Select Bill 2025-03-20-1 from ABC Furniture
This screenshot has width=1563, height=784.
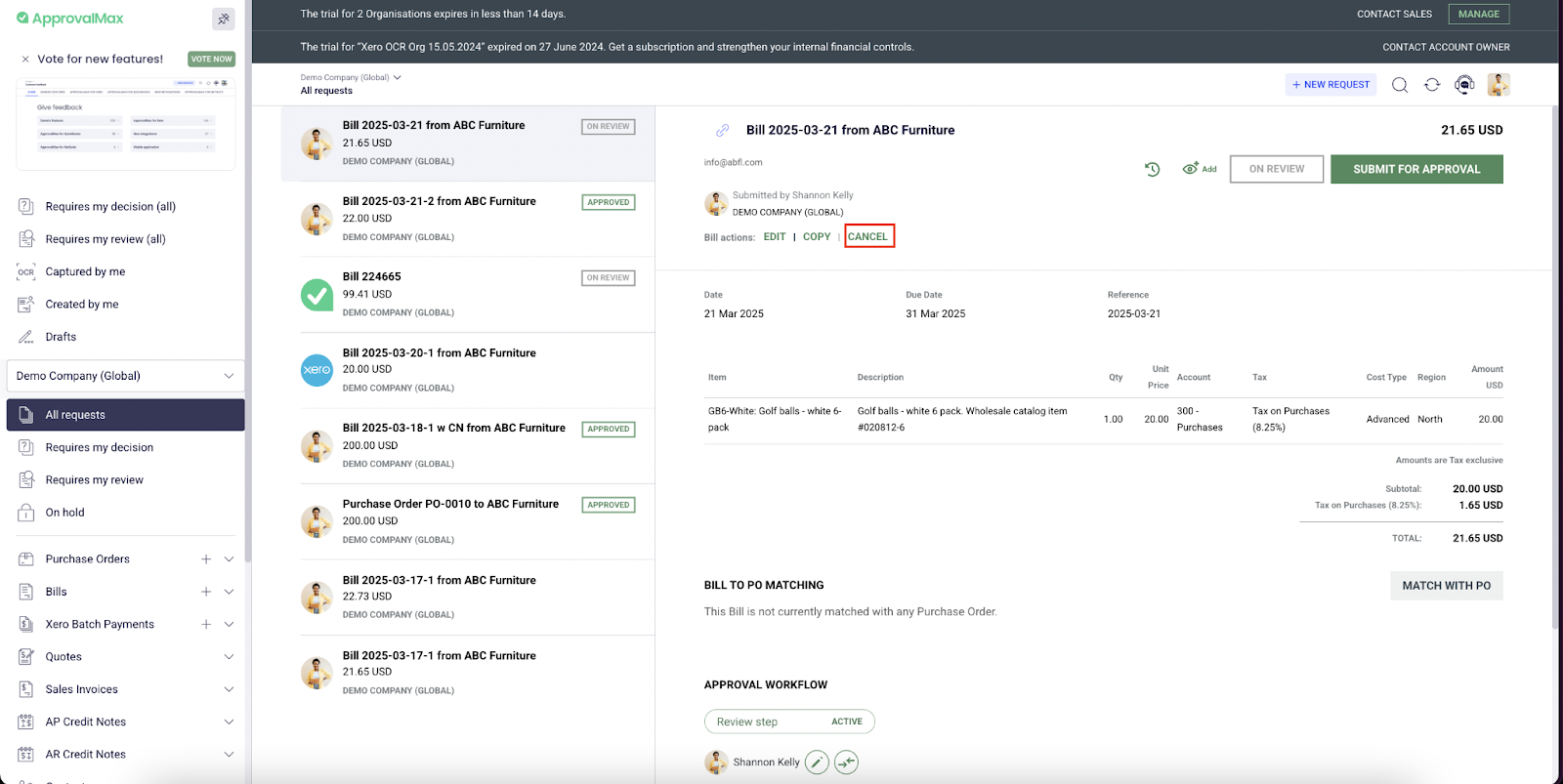coord(468,370)
